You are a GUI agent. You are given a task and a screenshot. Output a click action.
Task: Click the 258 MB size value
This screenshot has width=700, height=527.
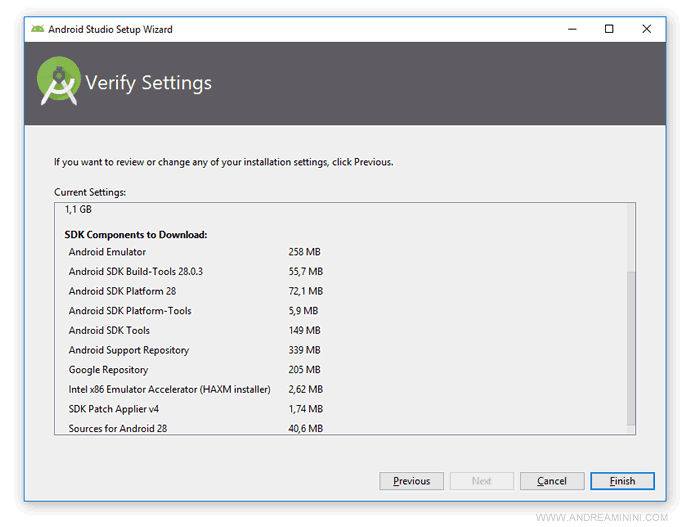(x=304, y=252)
